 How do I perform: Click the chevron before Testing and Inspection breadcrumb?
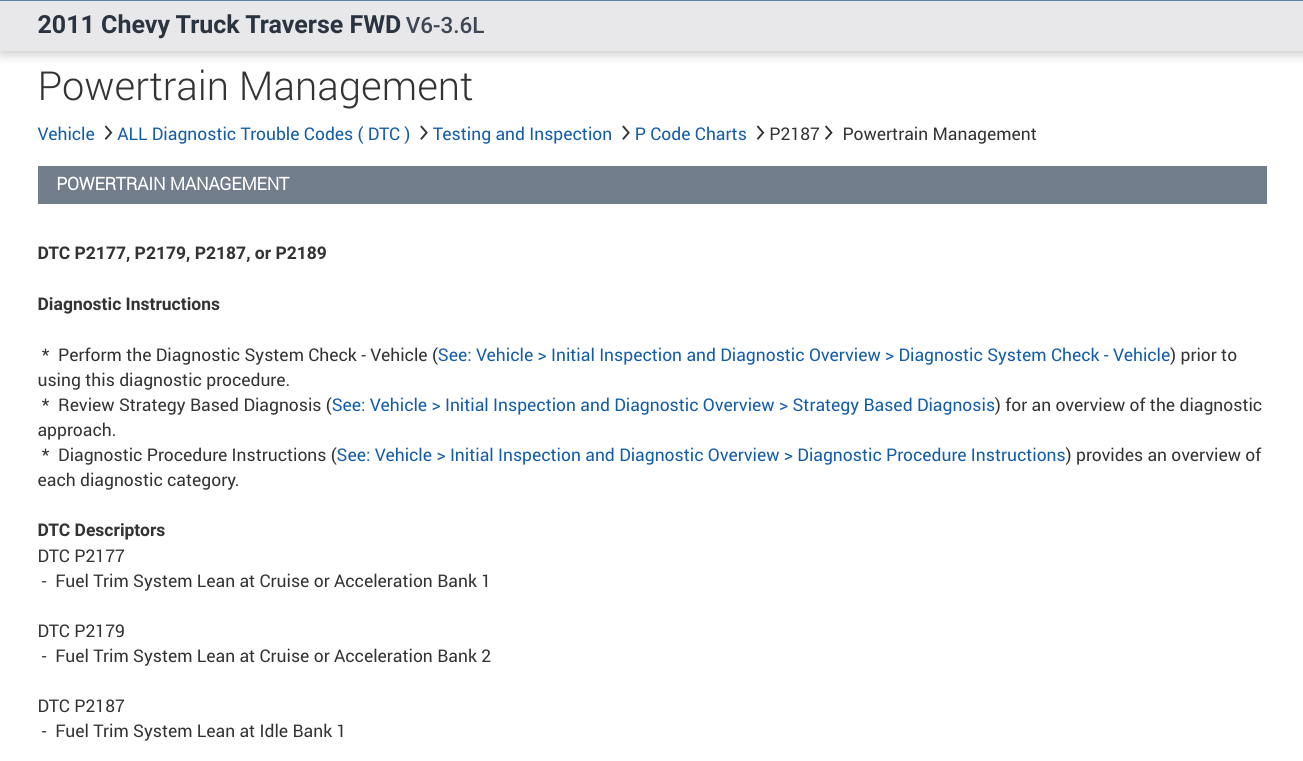pyautogui.click(x=423, y=133)
